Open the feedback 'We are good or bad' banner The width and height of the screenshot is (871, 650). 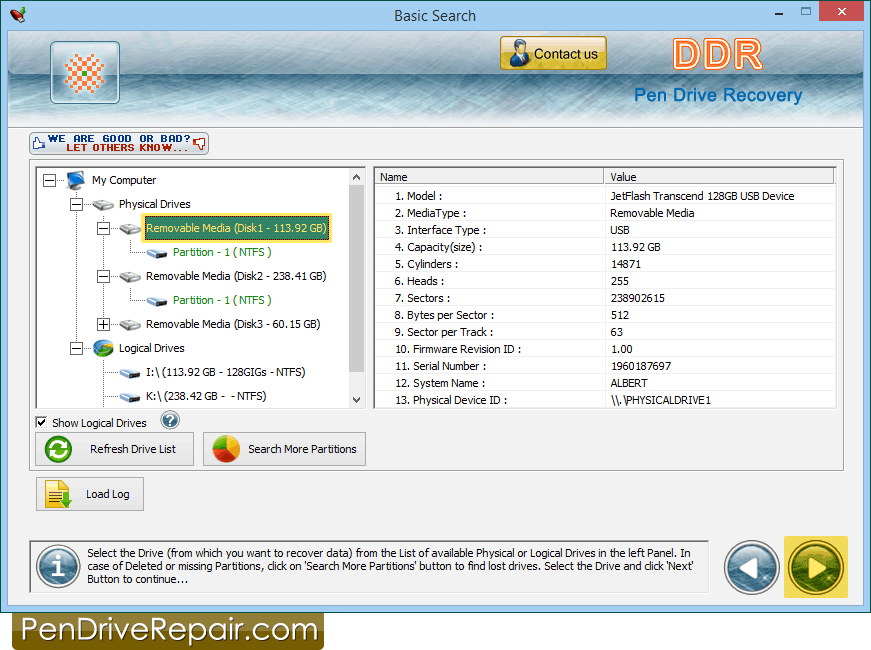(119, 143)
